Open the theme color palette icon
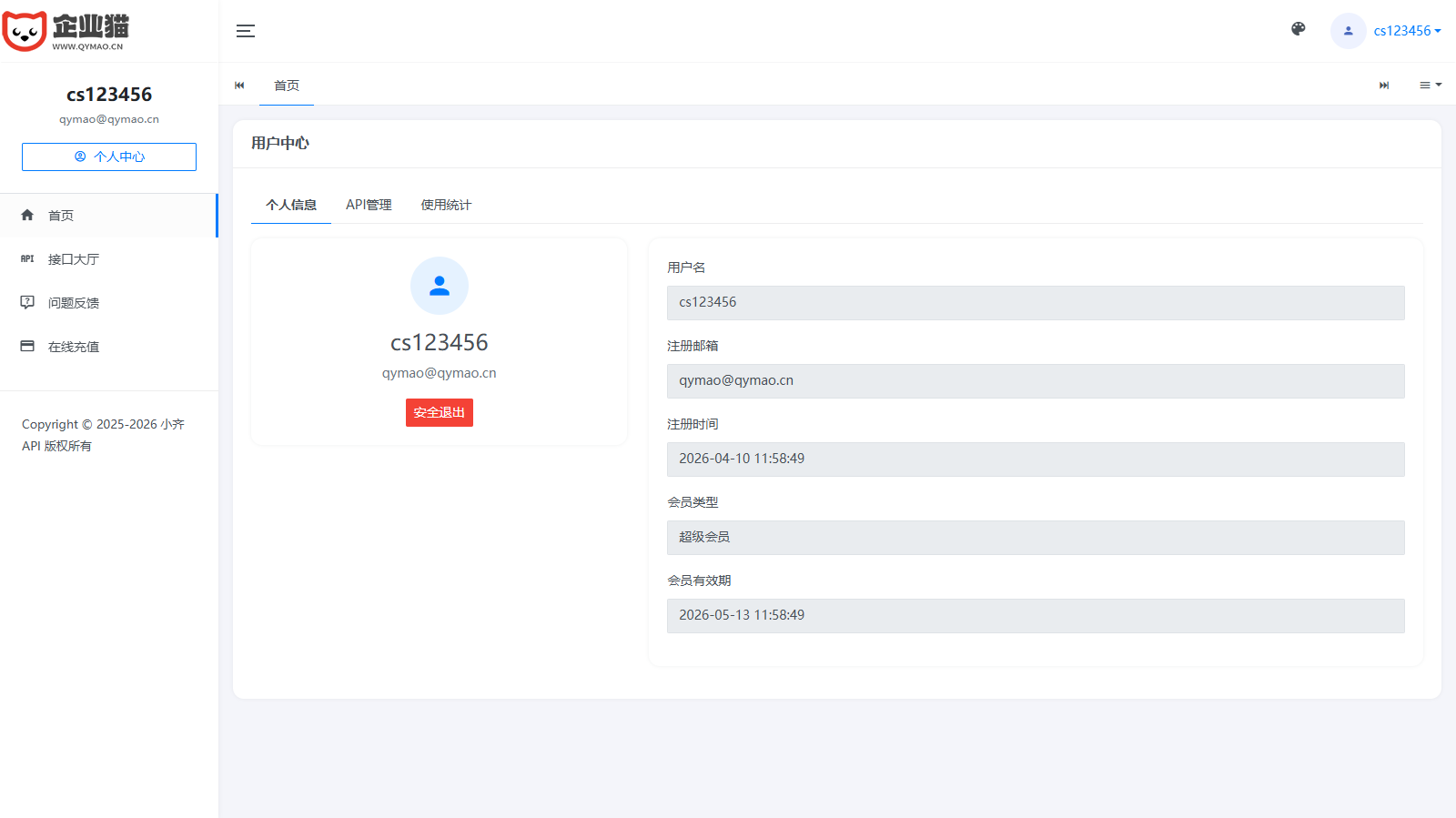The width and height of the screenshot is (1456, 818). [x=1299, y=29]
